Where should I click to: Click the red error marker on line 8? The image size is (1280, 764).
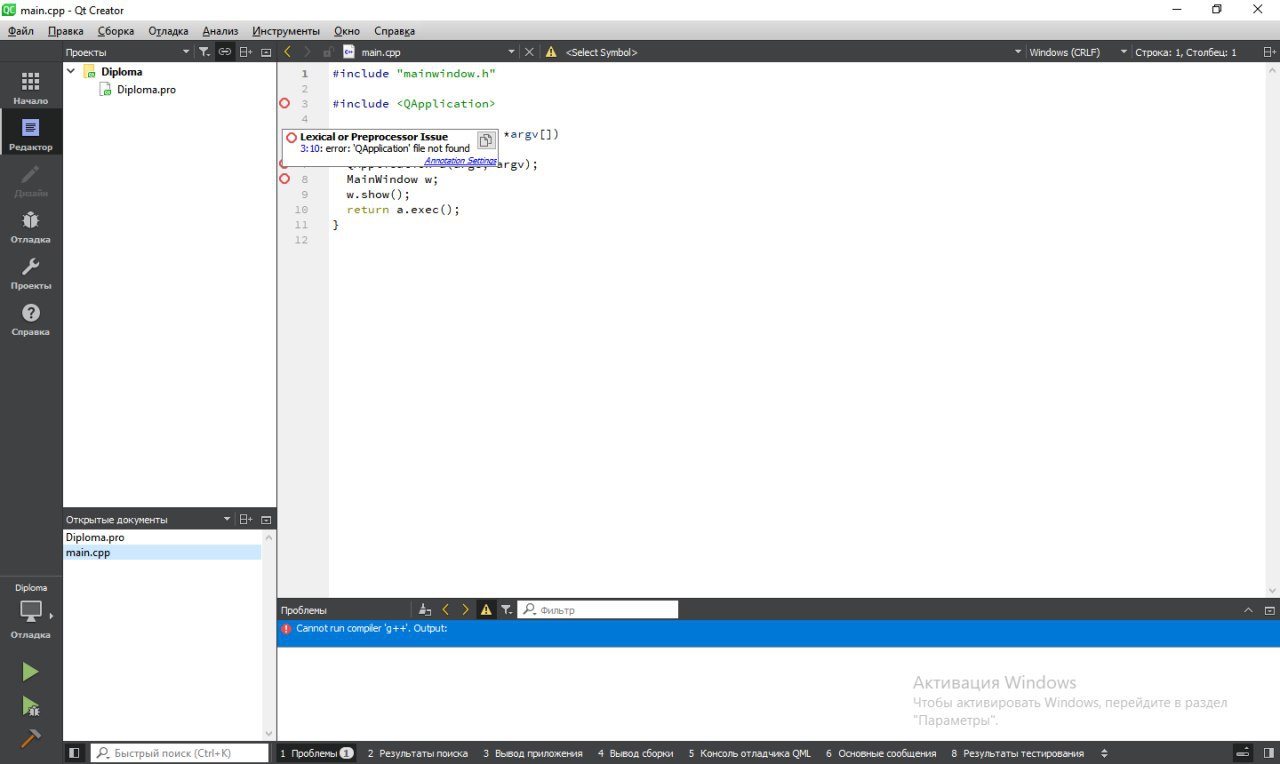284,179
